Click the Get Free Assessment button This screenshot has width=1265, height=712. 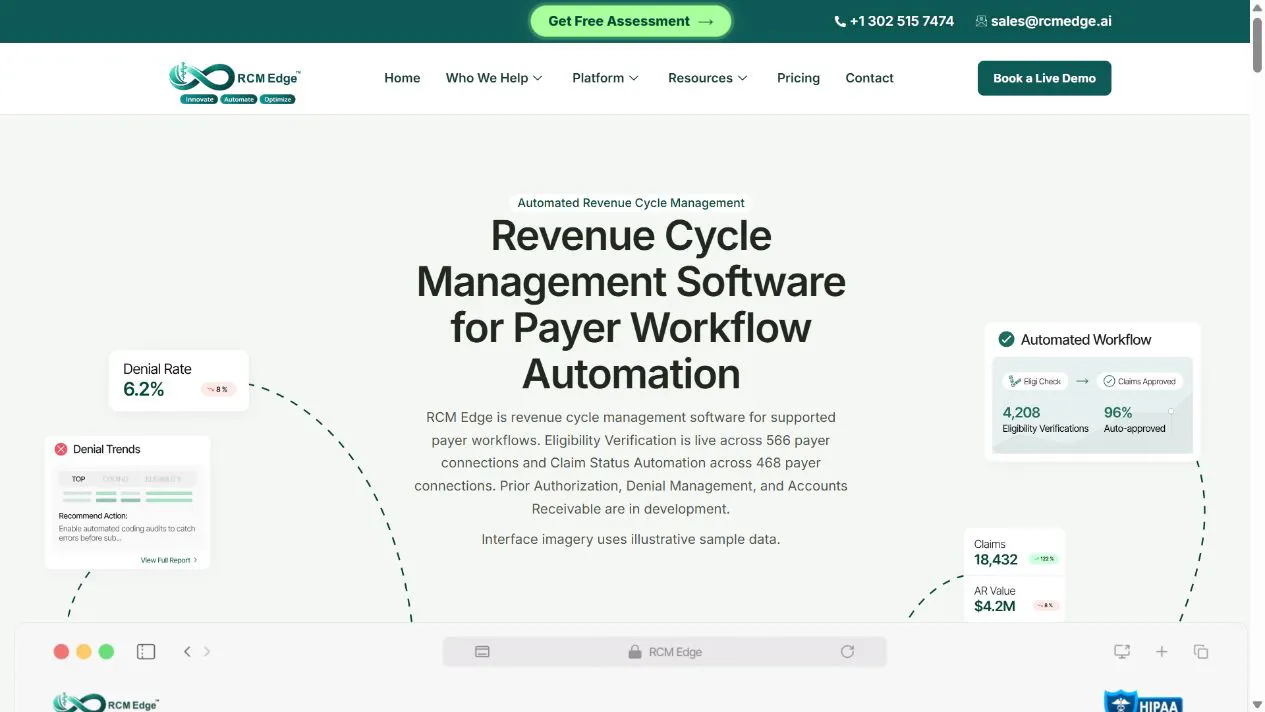point(631,21)
